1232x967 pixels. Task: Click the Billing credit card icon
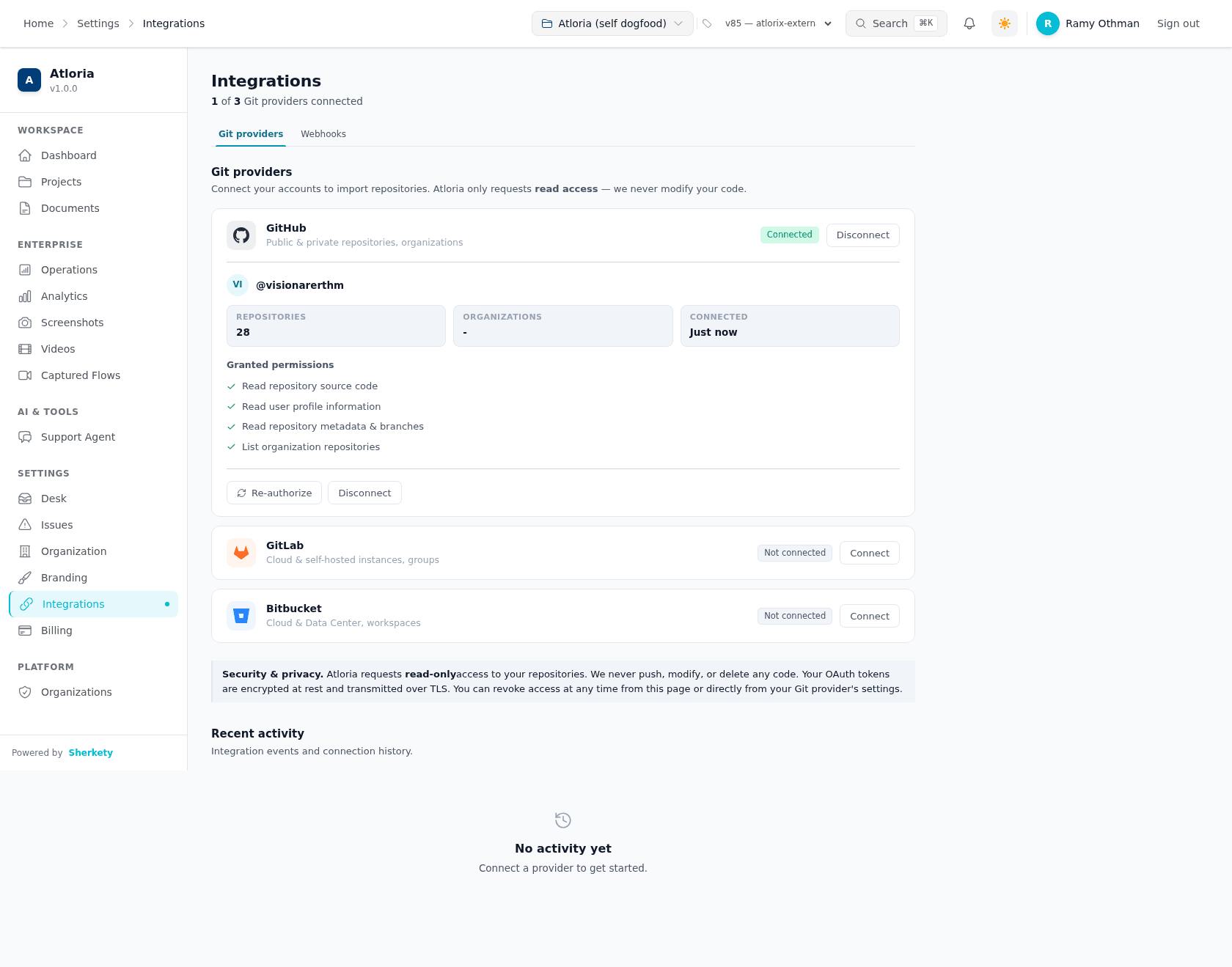pos(25,630)
